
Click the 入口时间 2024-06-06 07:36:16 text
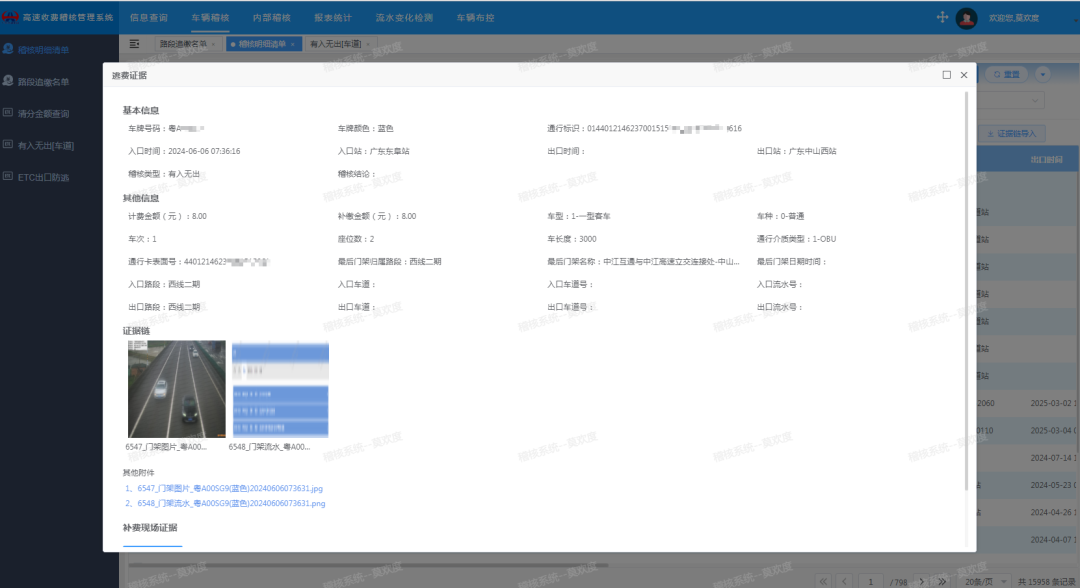(x=184, y=151)
